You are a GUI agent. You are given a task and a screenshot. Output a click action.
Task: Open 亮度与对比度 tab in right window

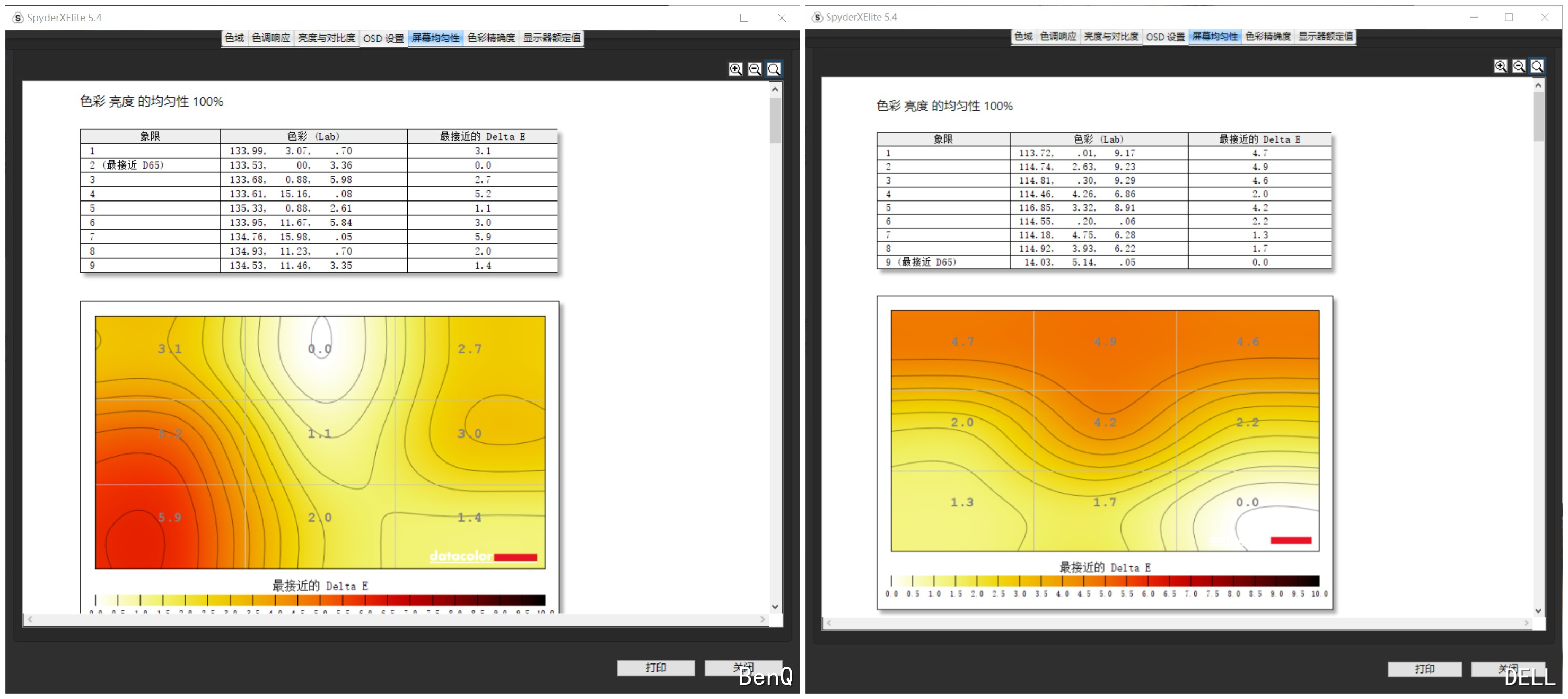(x=1111, y=37)
